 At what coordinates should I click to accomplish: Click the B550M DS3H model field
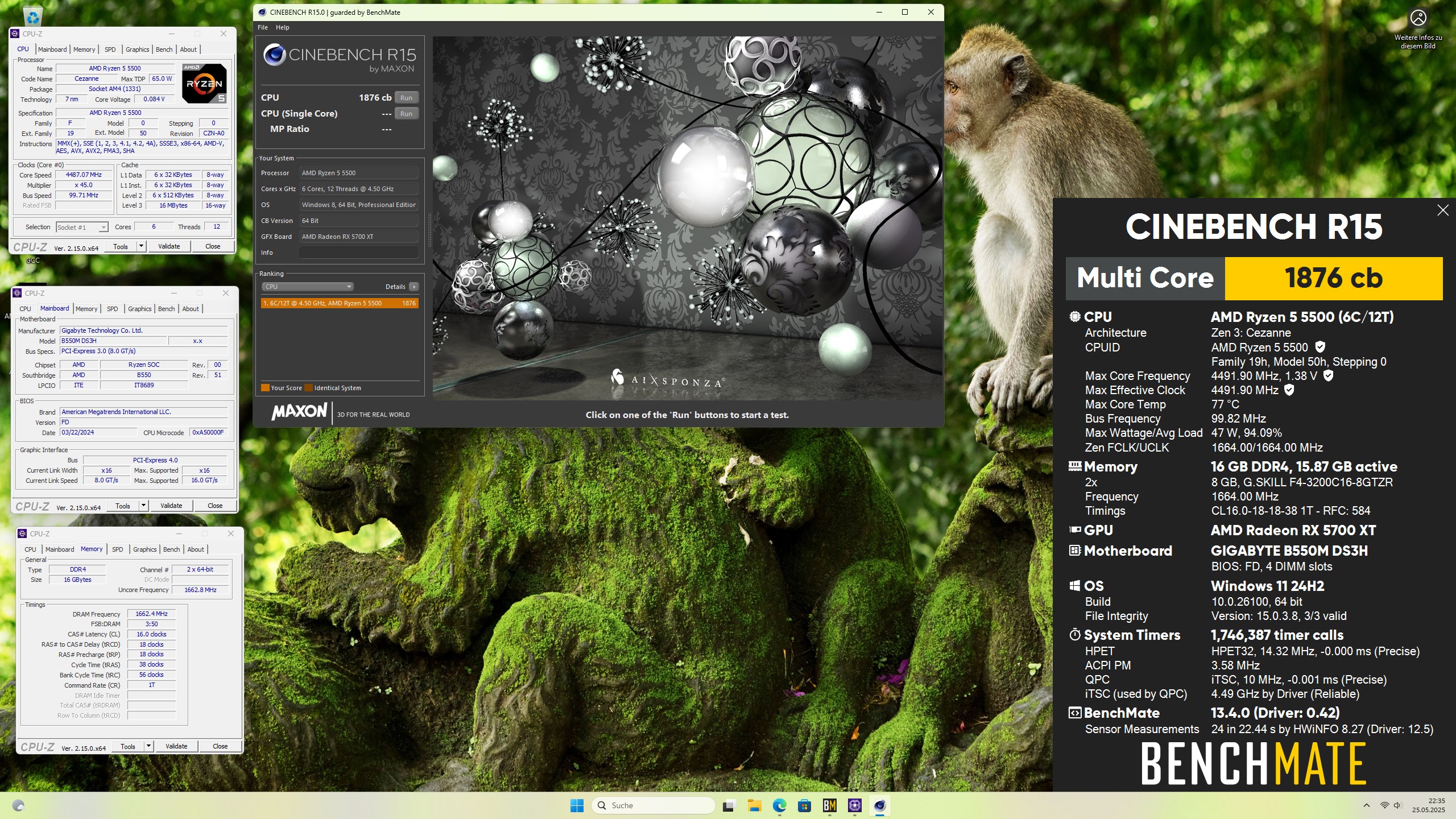(x=113, y=341)
